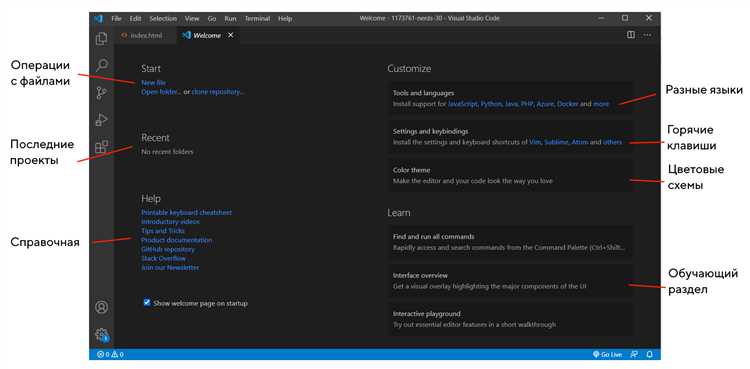Screen dimensions: 750x369
Task: Open the Run menu
Action: point(231,19)
